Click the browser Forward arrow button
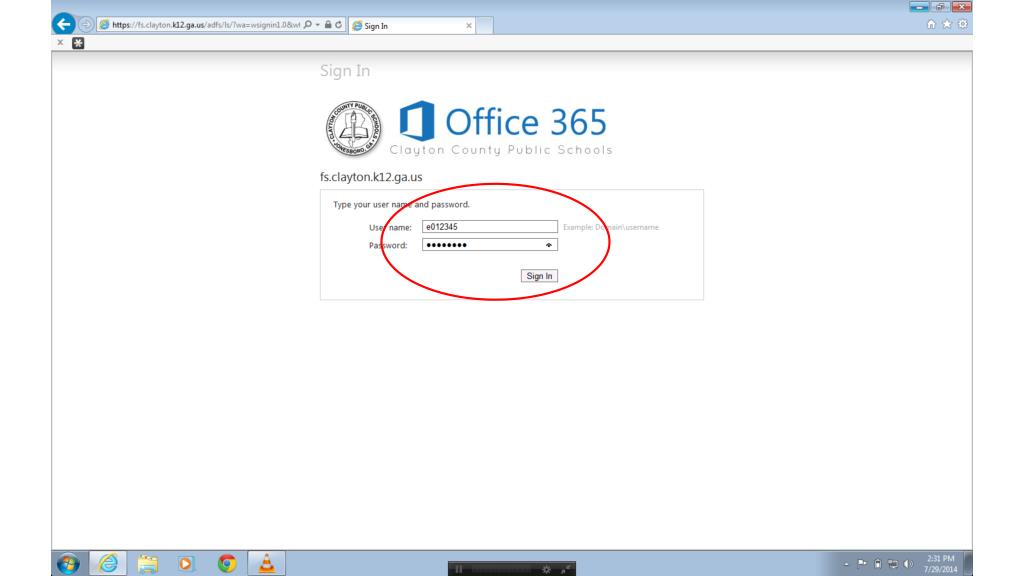1024x576 pixels. tap(86, 25)
